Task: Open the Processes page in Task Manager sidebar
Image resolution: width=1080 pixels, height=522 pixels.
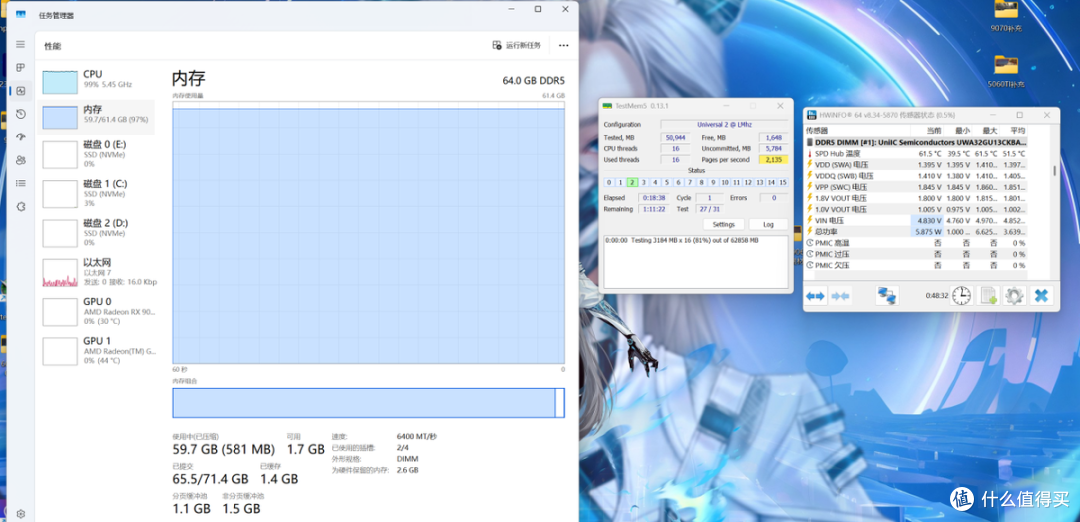Action: click(21, 67)
